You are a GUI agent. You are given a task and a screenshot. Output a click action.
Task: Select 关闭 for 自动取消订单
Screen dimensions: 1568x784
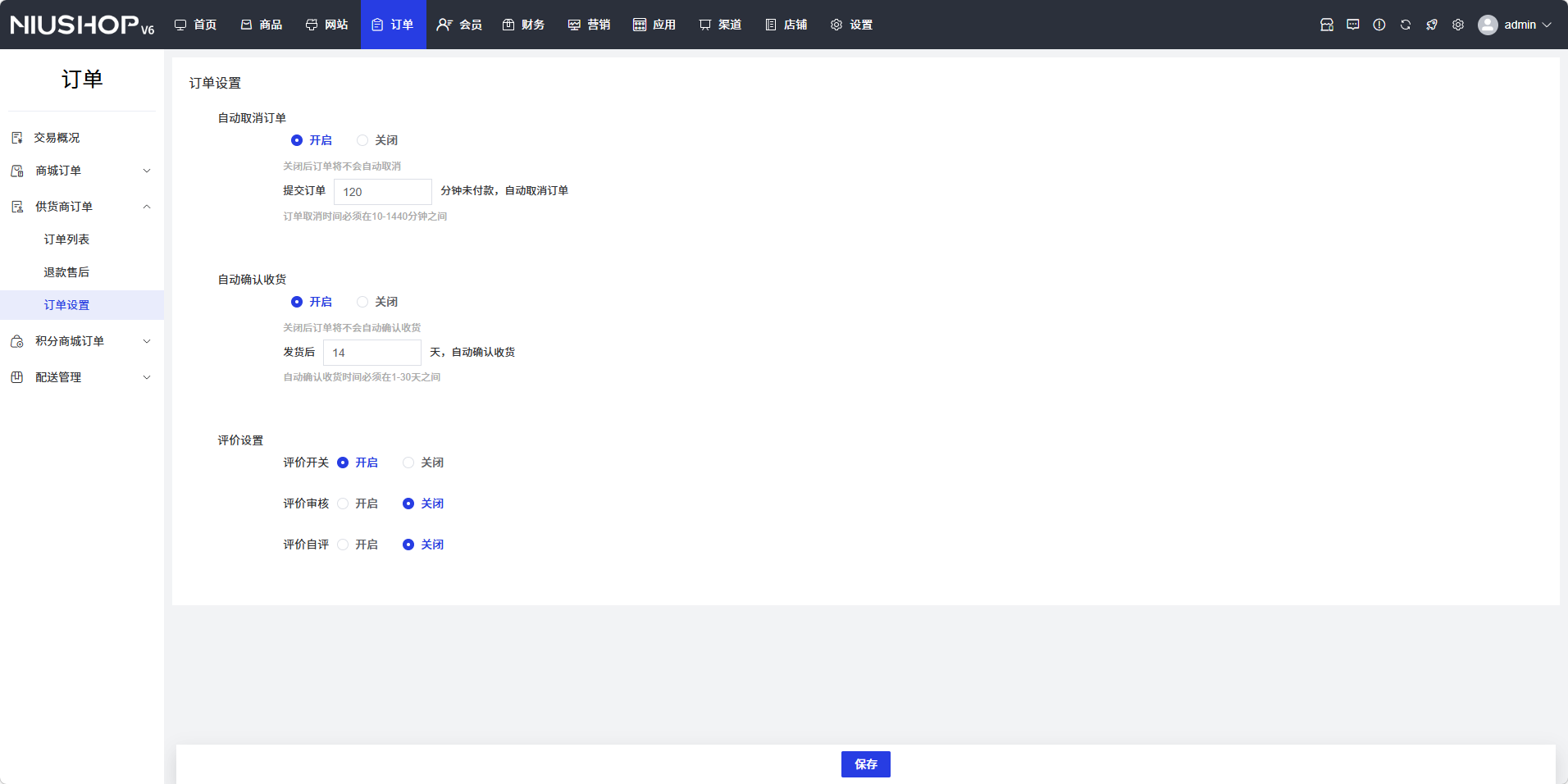pyautogui.click(x=377, y=140)
